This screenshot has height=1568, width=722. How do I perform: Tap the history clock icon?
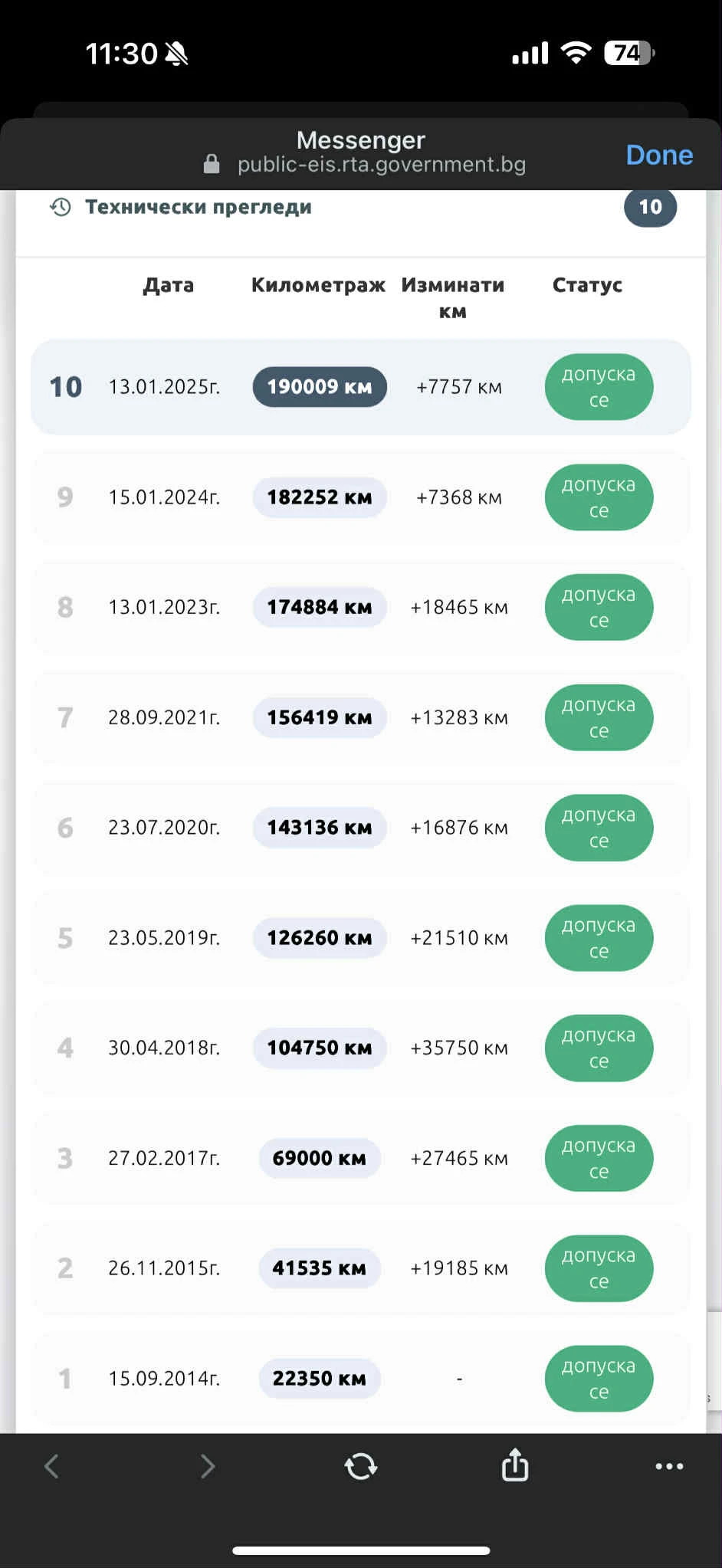(61, 207)
